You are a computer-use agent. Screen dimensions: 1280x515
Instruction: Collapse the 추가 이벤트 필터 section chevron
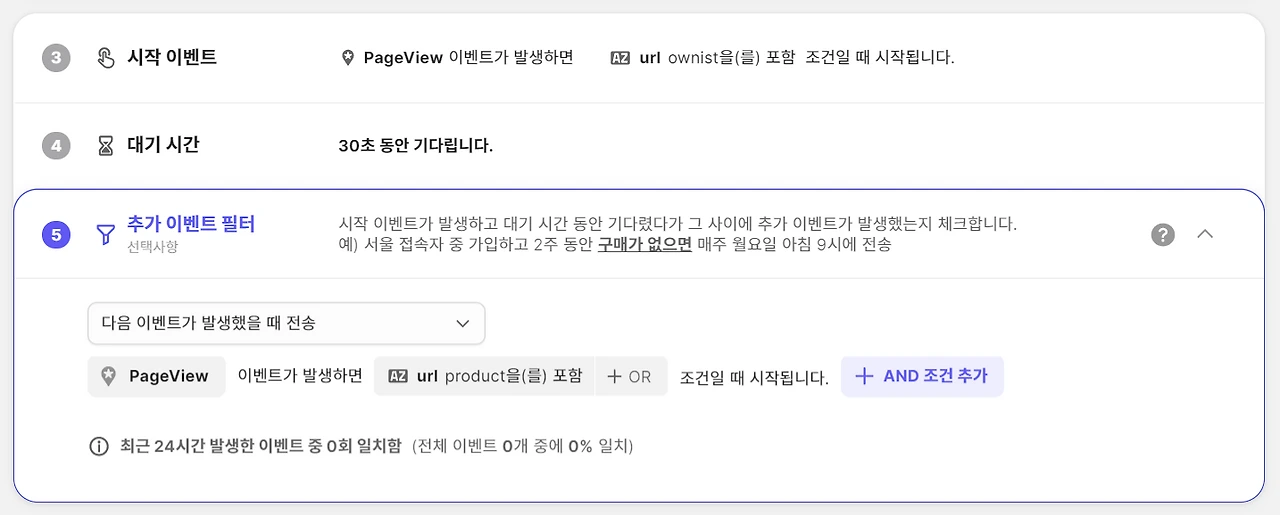point(1205,234)
